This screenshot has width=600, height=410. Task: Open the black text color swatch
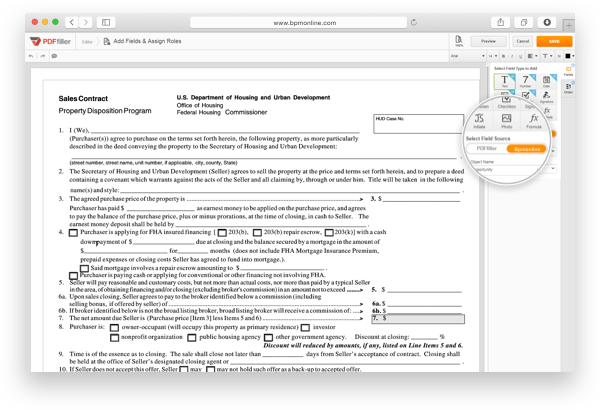coord(569,56)
